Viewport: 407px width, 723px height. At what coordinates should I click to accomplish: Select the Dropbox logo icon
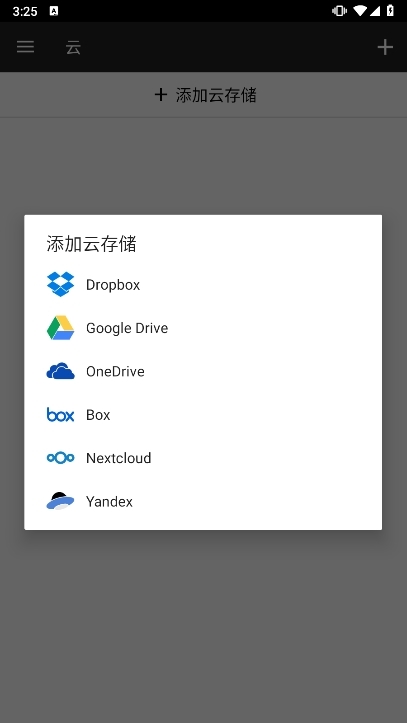60,284
